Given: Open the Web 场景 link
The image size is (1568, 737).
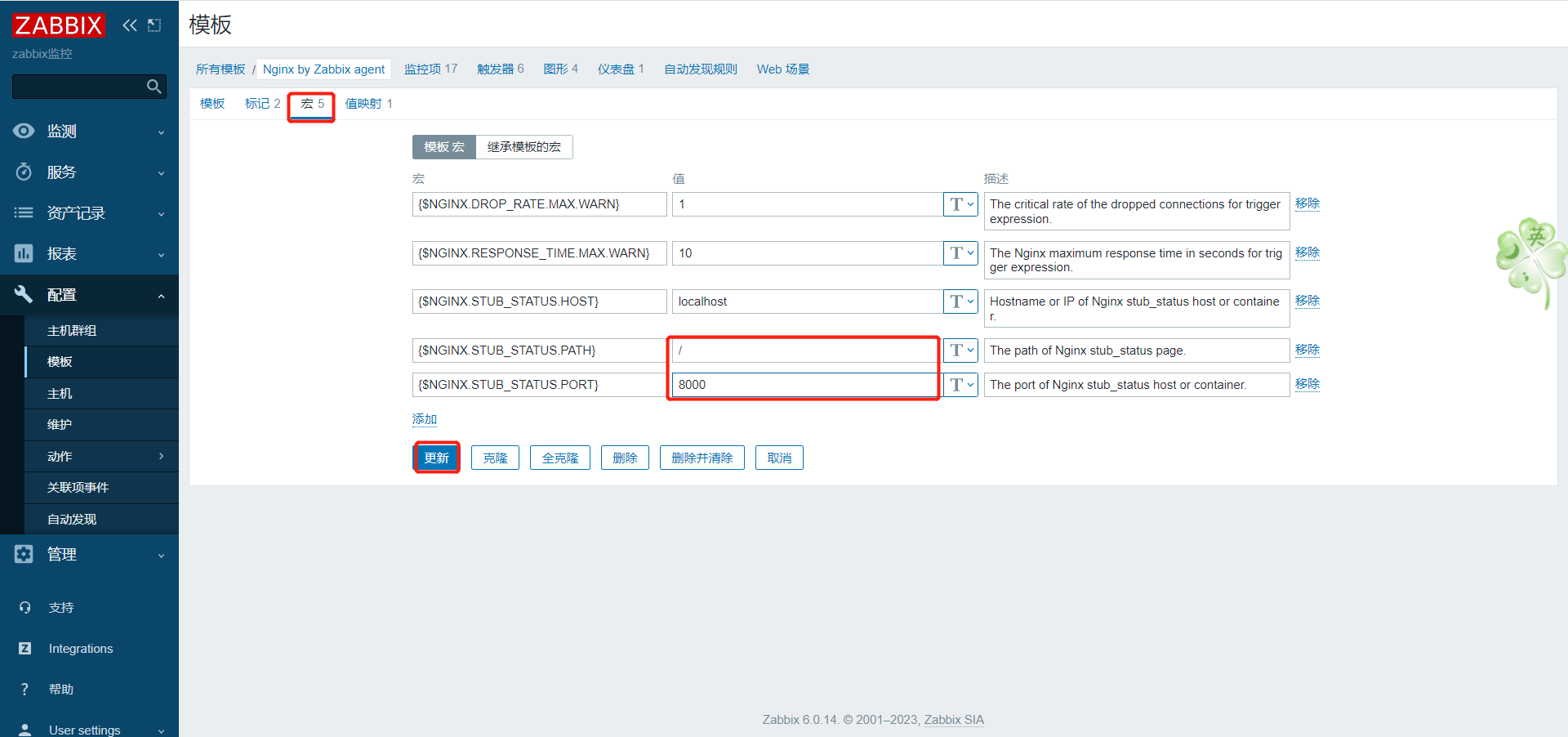Looking at the screenshot, I should click(x=783, y=69).
